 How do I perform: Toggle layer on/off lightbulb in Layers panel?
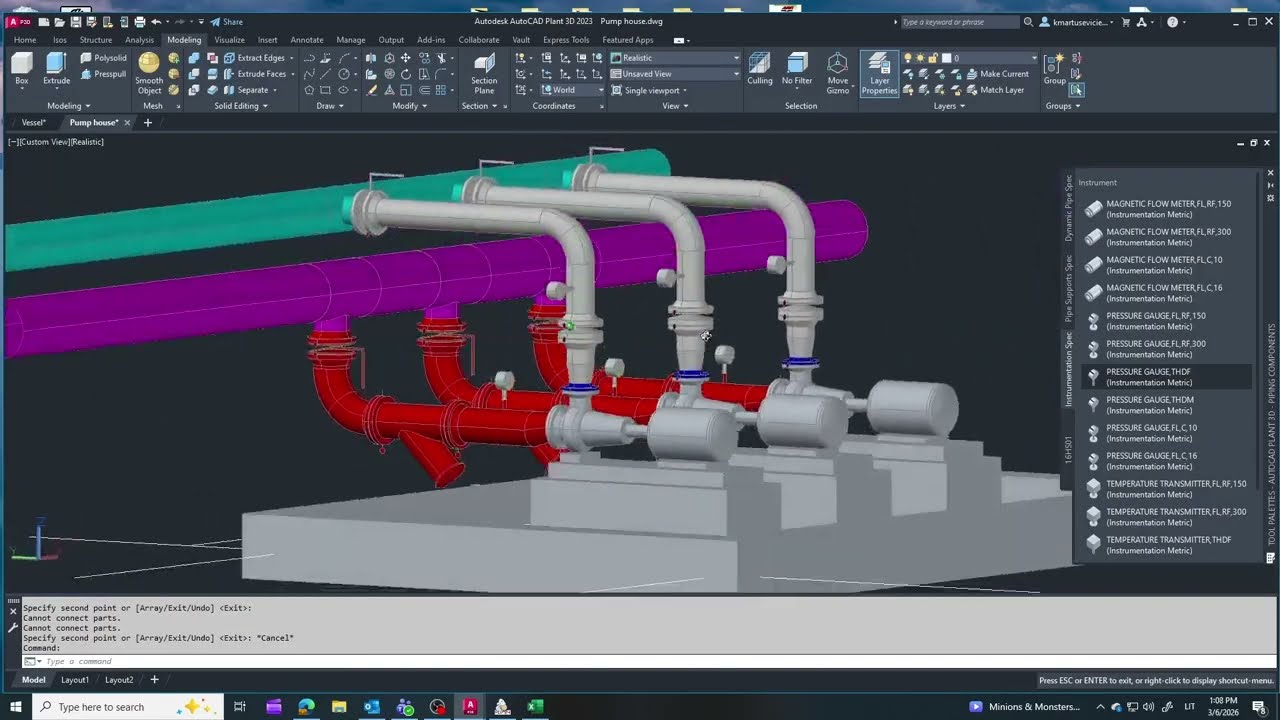(x=908, y=58)
